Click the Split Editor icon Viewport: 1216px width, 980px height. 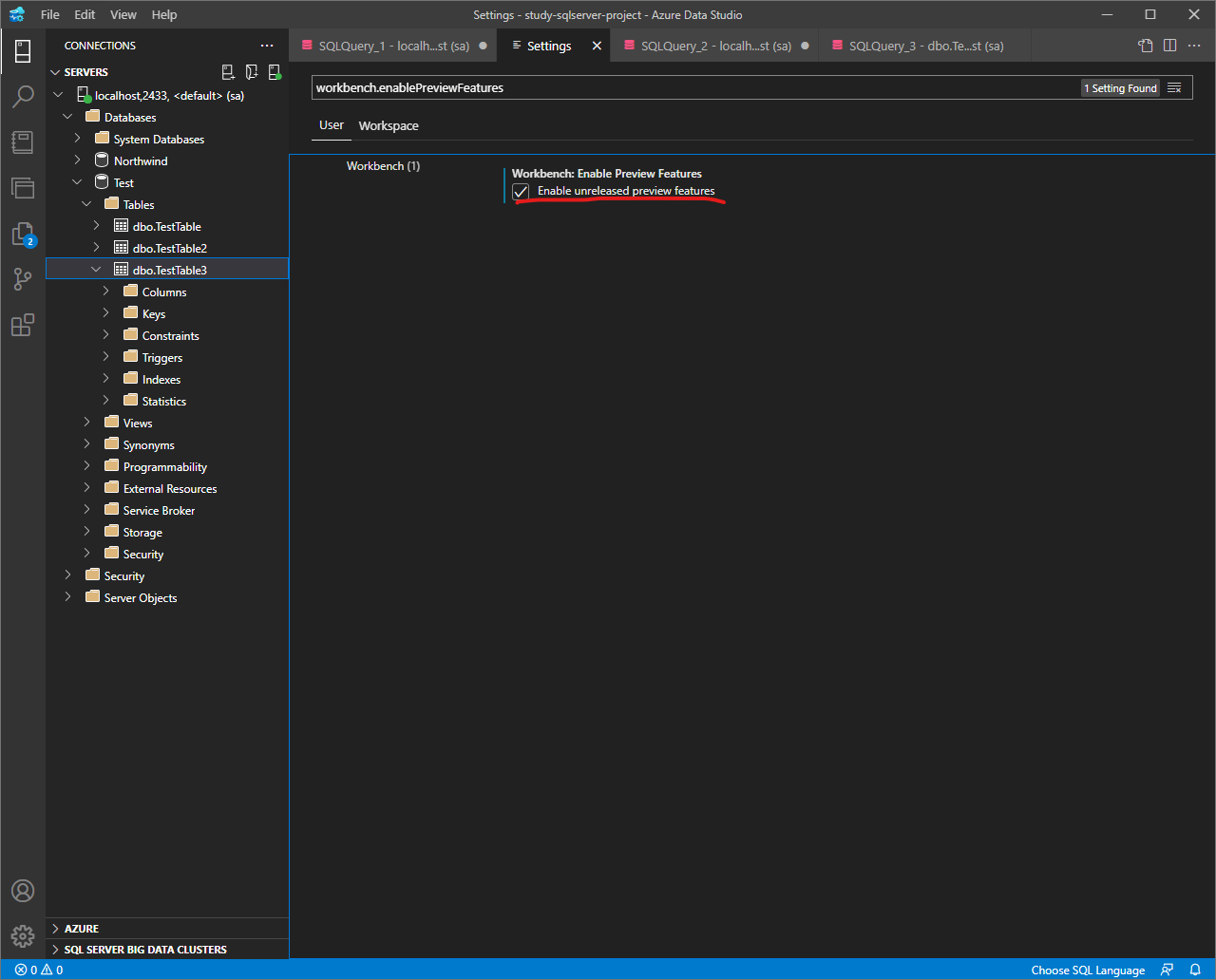1169,46
